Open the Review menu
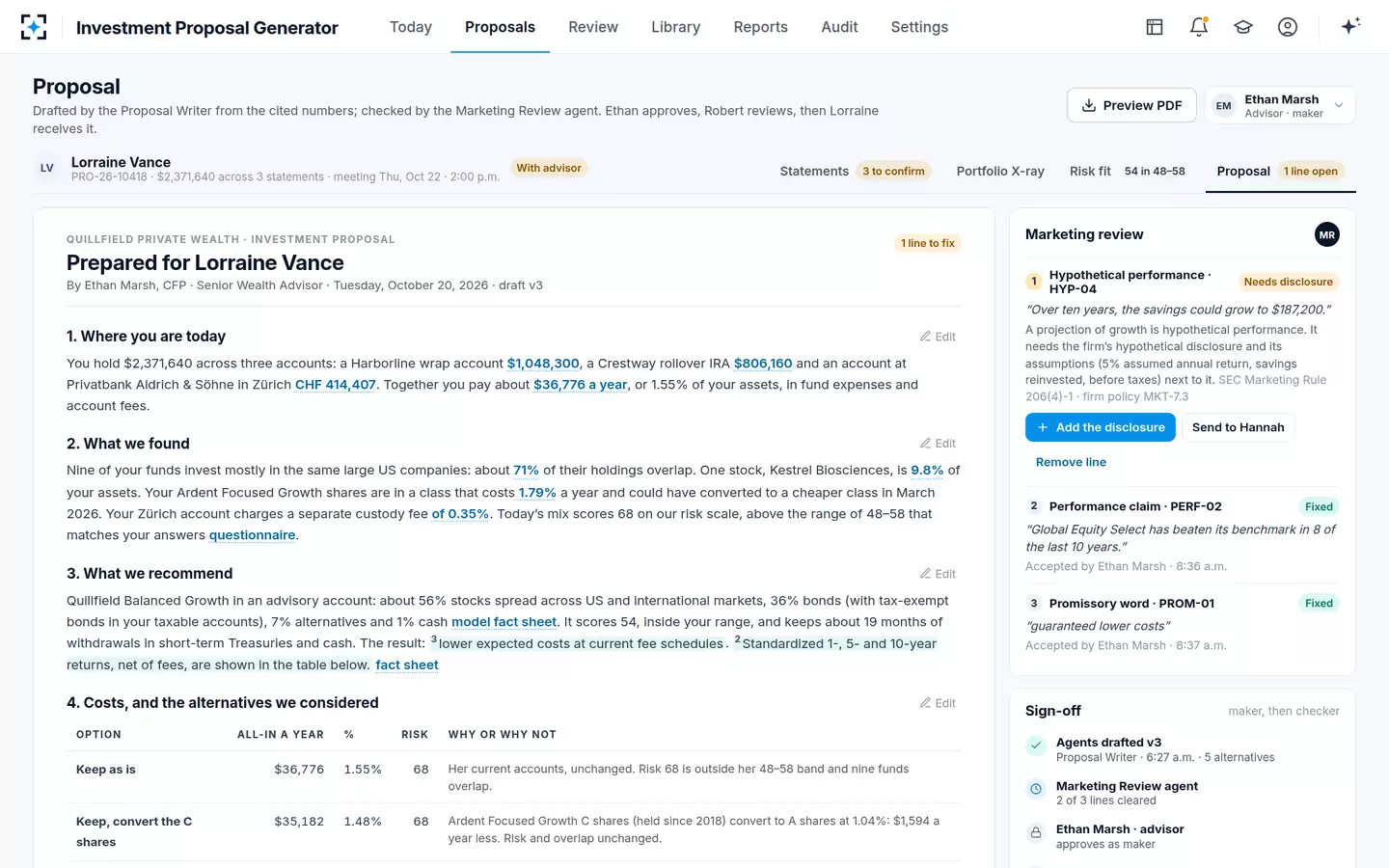This screenshot has width=1389, height=868. 593,27
